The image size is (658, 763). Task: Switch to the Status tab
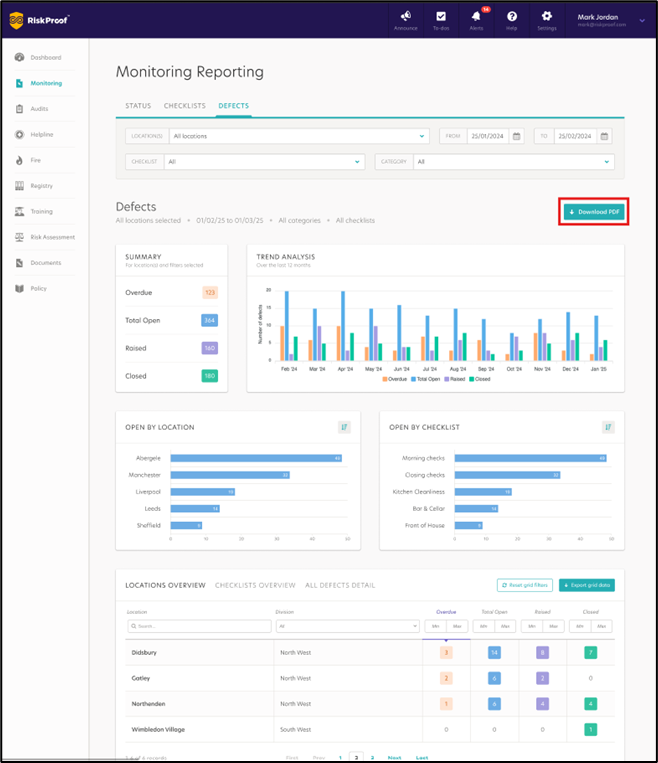coord(138,106)
